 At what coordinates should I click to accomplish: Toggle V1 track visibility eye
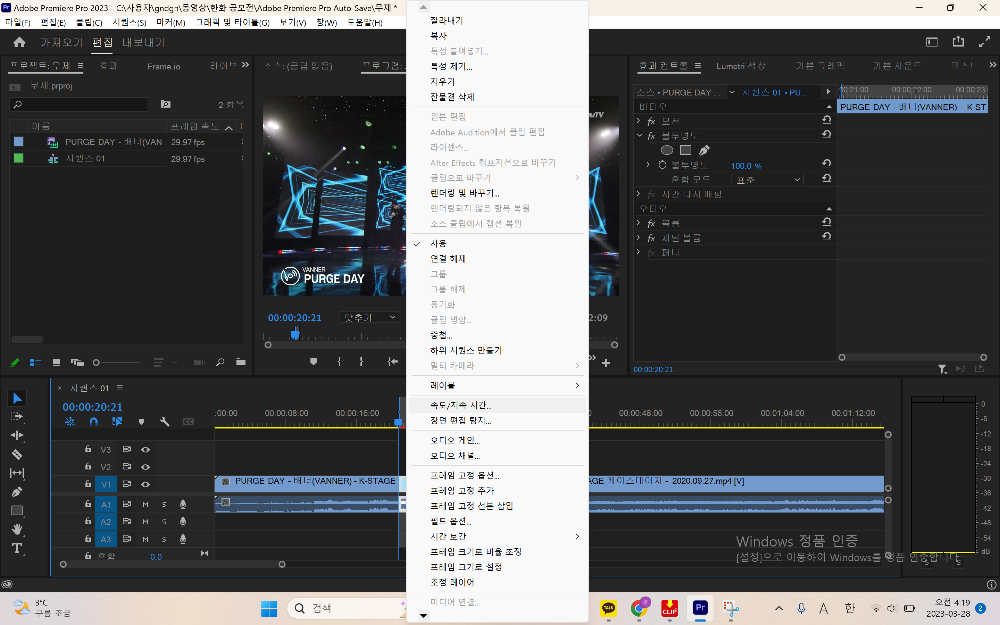[x=145, y=485]
